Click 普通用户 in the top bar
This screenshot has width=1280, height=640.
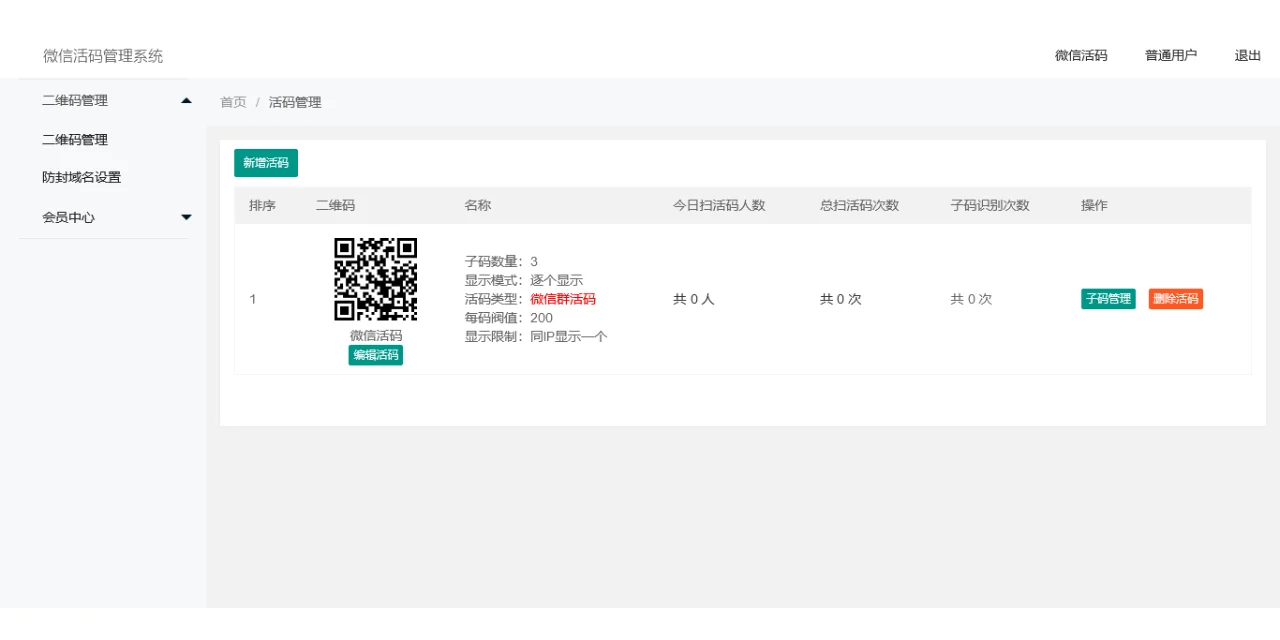[1170, 56]
